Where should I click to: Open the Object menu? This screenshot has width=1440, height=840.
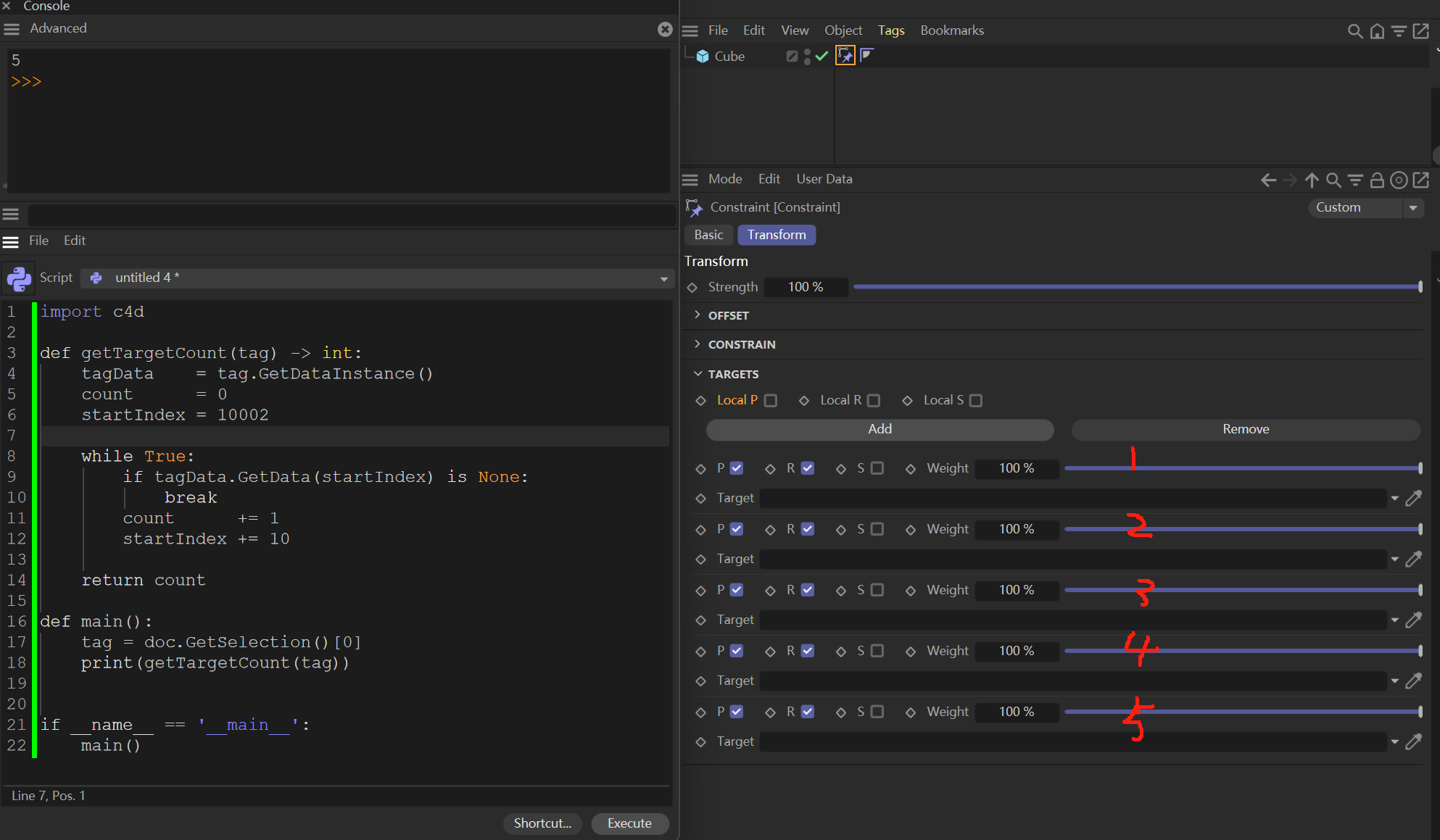(843, 30)
